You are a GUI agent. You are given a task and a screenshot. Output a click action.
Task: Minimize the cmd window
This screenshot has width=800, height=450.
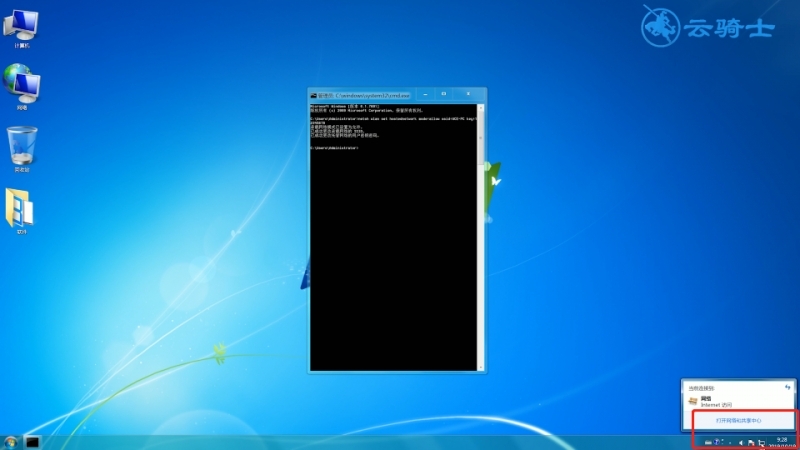[x=426, y=94]
